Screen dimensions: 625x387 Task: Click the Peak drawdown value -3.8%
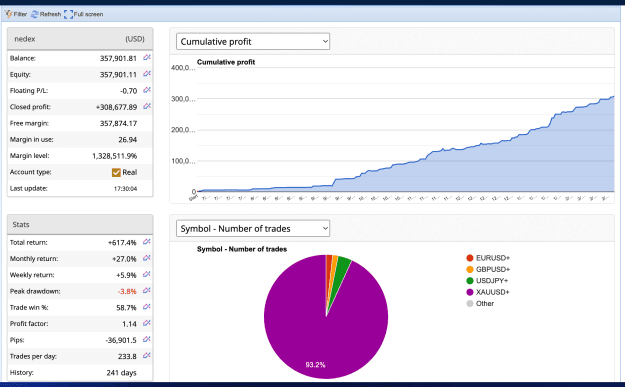127,292
